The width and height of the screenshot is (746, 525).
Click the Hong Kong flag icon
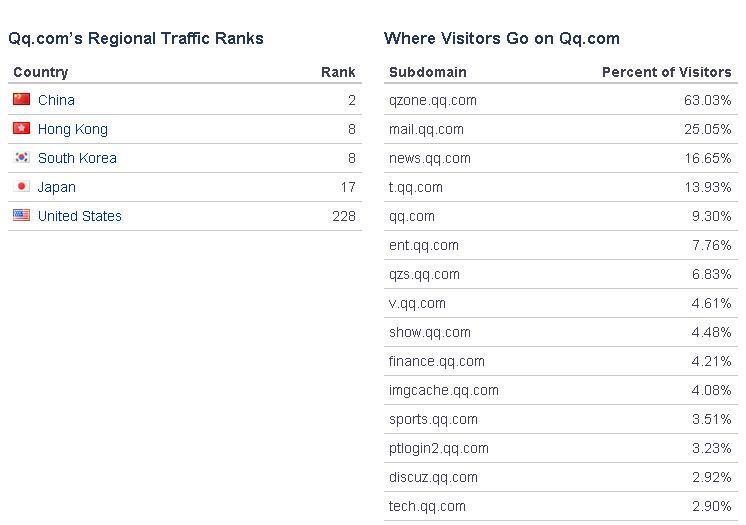[21, 128]
